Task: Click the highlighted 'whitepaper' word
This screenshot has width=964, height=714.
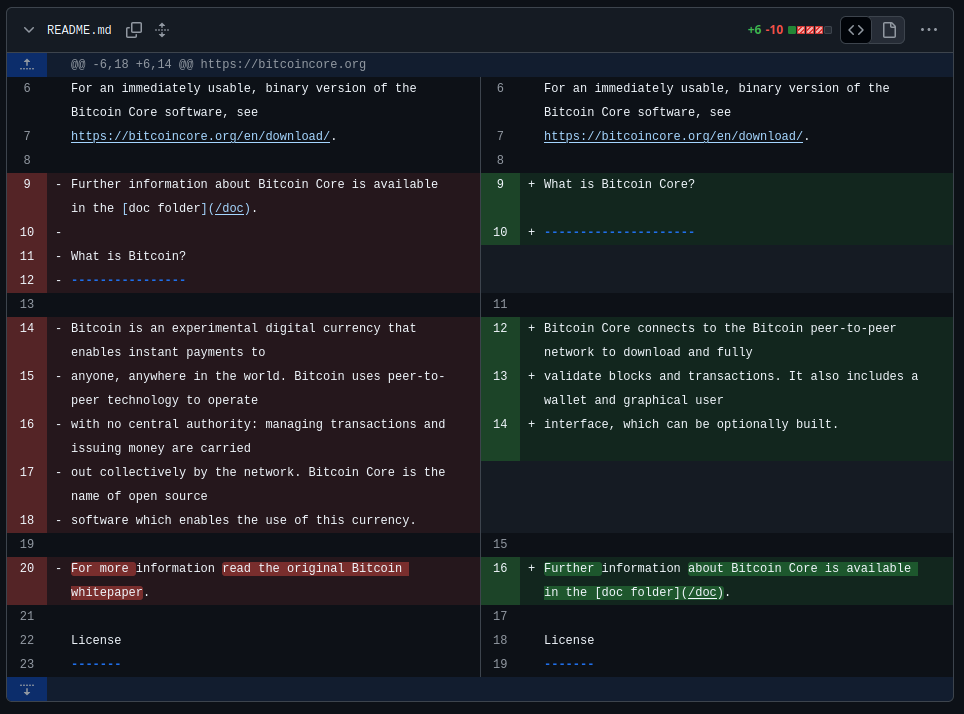Action: [107, 592]
